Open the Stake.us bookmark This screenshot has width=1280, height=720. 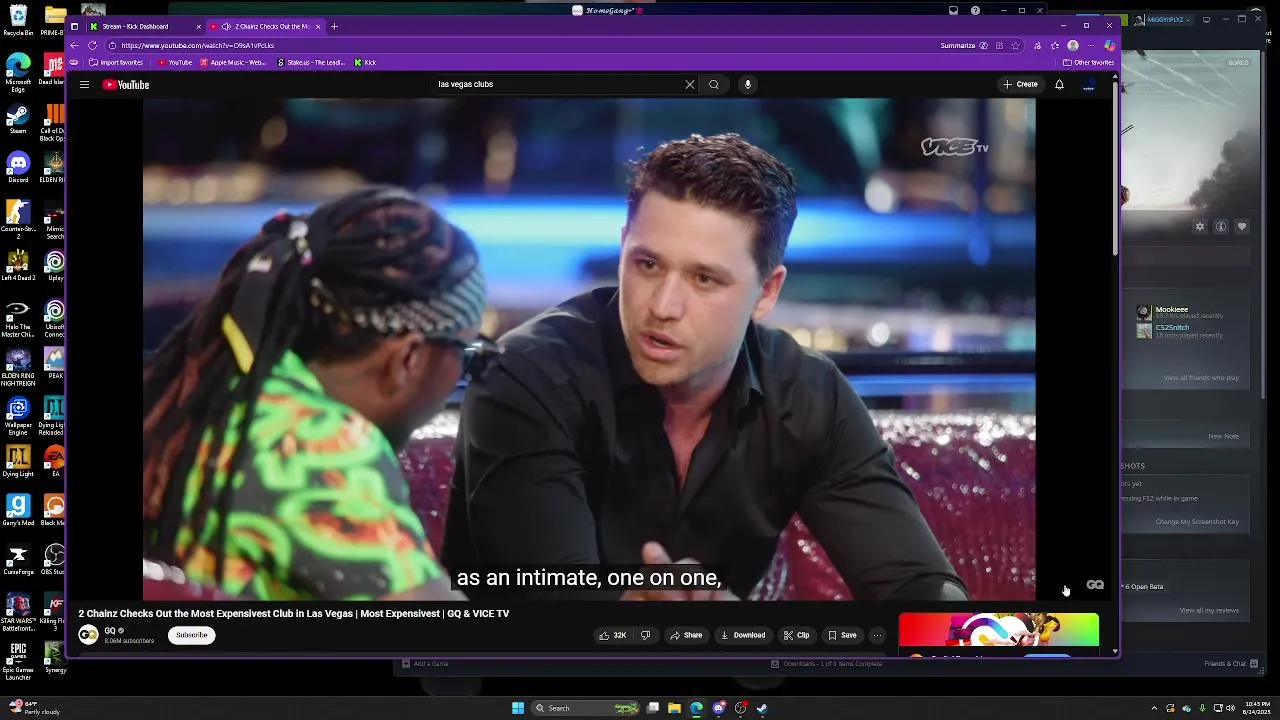(311, 62)
